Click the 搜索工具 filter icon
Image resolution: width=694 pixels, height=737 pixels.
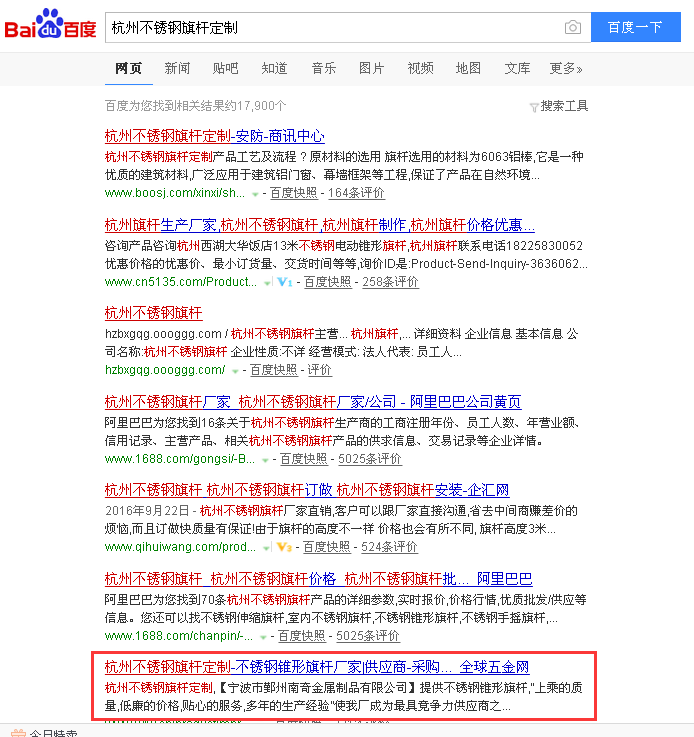tap(534, 107)
